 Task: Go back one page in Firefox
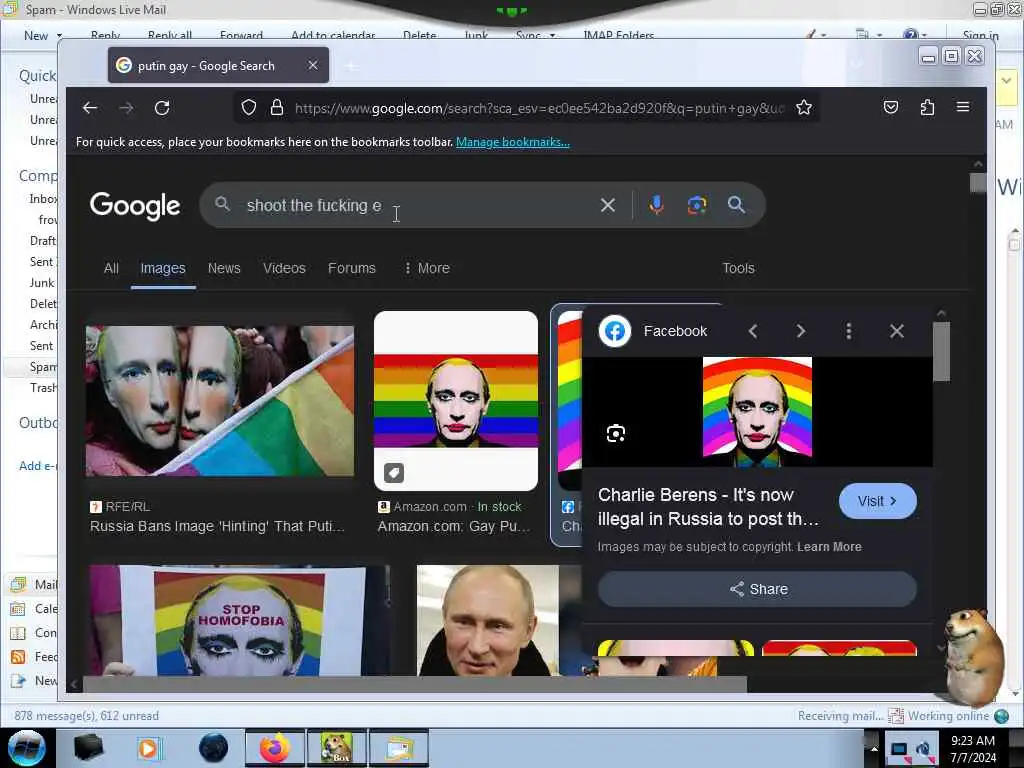tap(90, 108)
